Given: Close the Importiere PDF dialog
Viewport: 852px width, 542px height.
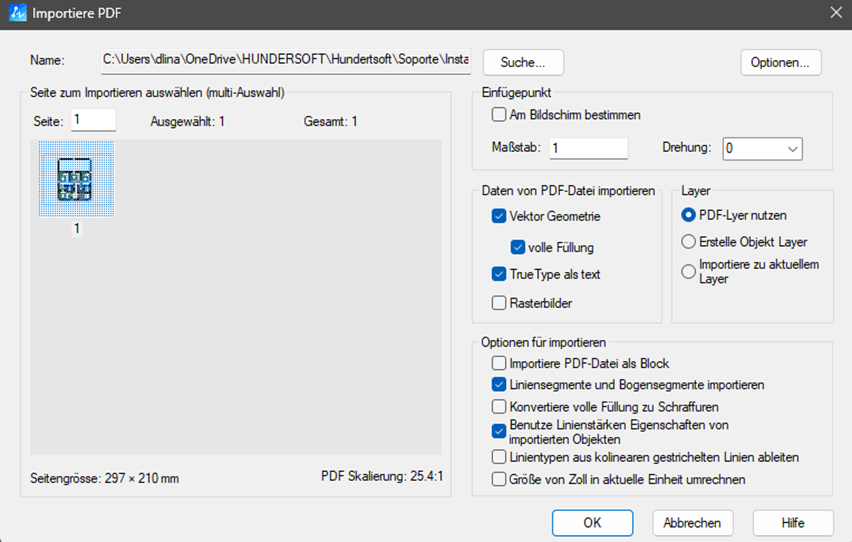Looking at the screenshot, I should tap(835, 13).
